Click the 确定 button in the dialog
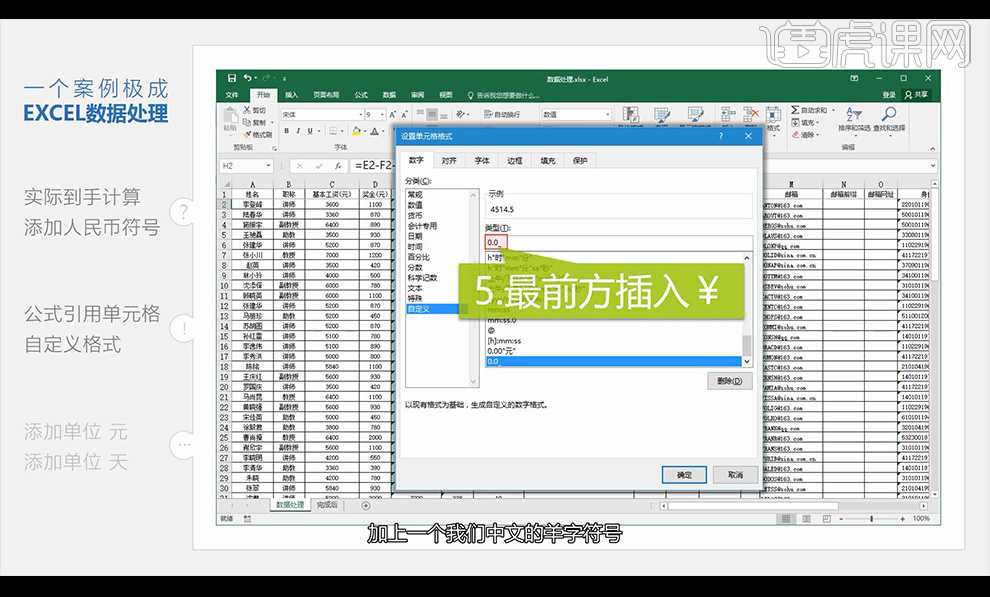 click(x=682, y=472)
